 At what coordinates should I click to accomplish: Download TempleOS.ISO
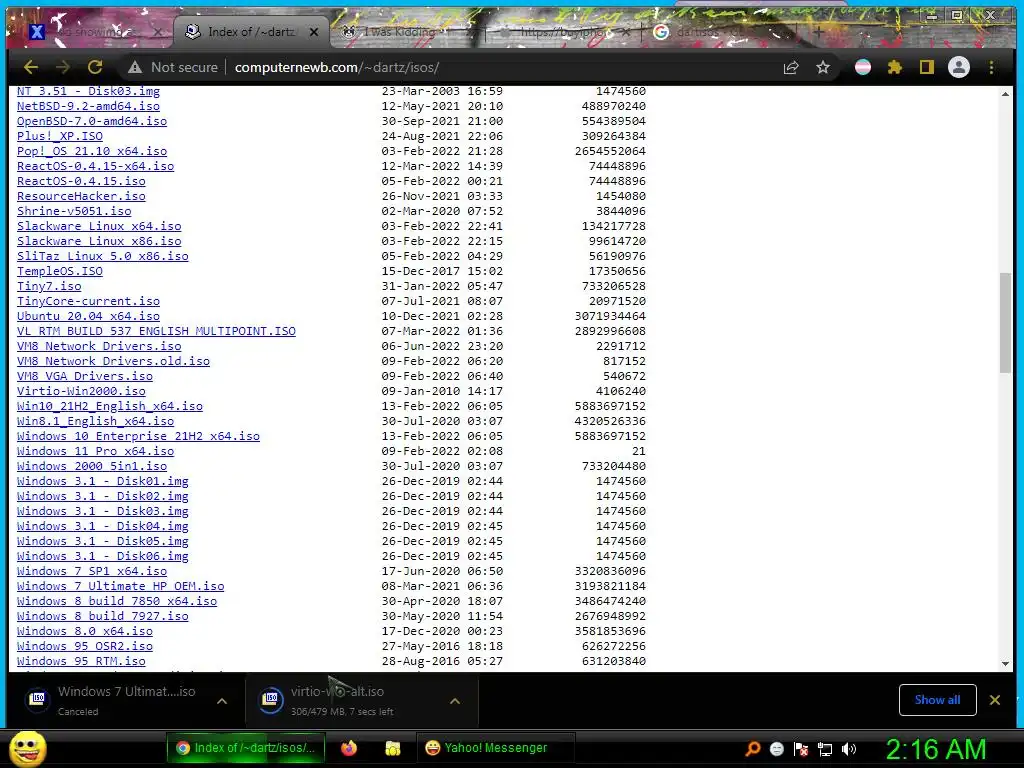(x=59, y=271)
